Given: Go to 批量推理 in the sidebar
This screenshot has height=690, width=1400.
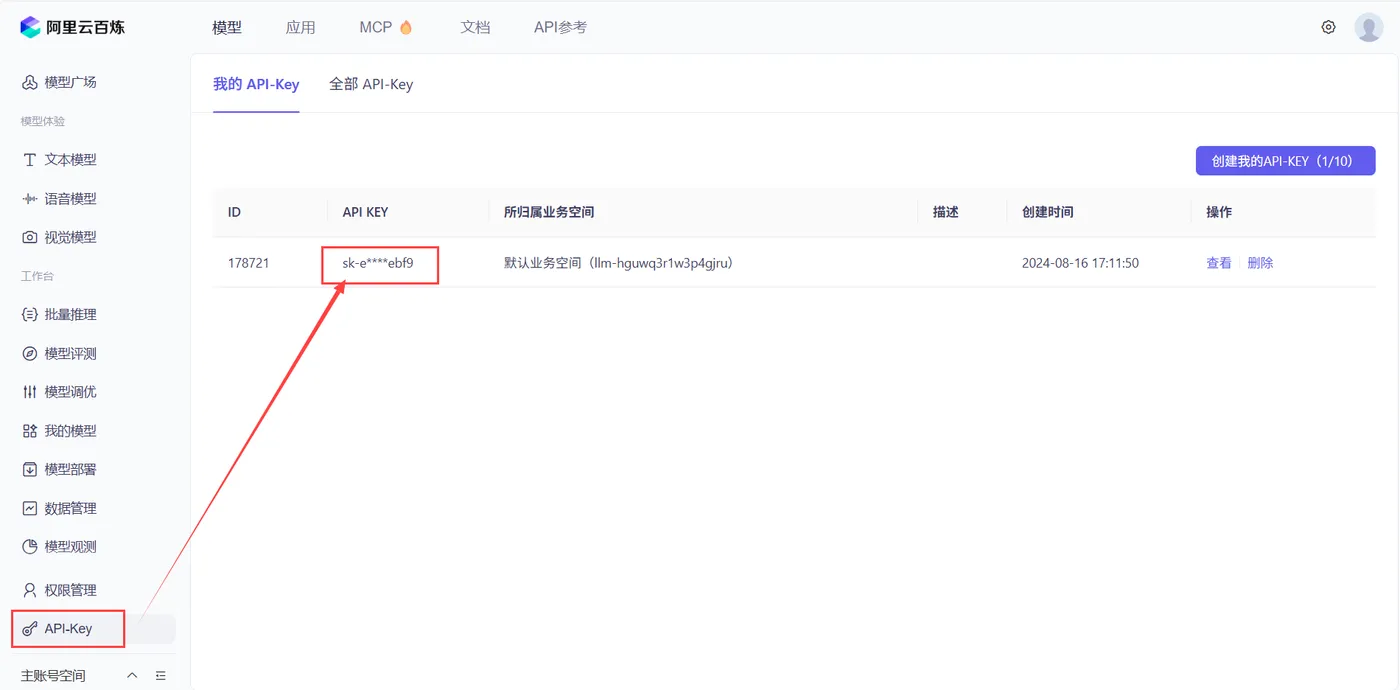Looking at the screenshot, I should pyautogui.click(x=60, y=314).
